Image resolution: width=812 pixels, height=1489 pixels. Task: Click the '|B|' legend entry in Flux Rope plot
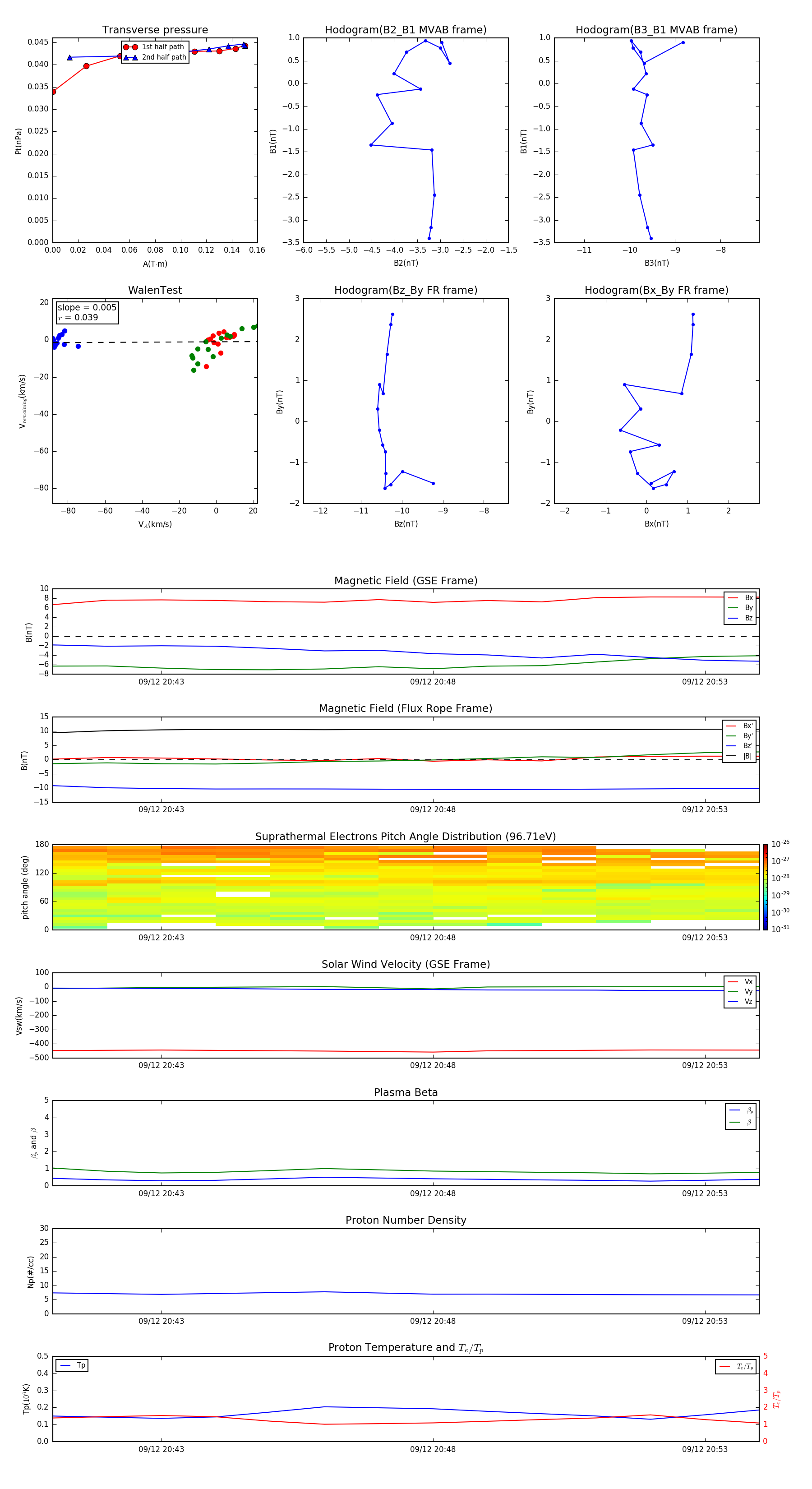(739, 756)
